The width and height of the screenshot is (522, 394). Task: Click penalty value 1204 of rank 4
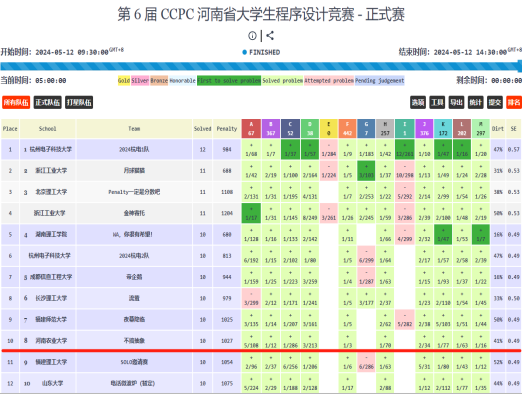click(x=227, y=213)
